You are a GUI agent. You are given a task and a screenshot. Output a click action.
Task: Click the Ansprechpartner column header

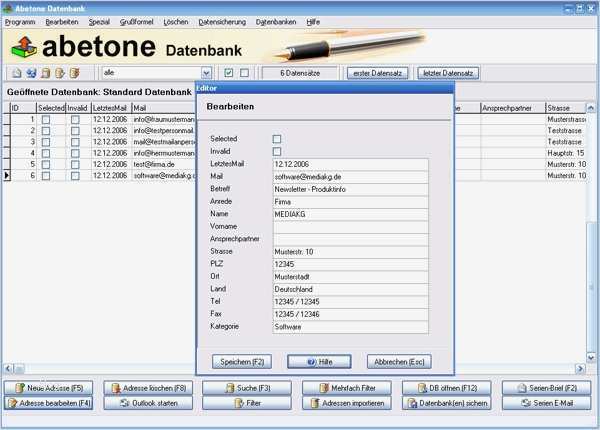click(513, 108)
